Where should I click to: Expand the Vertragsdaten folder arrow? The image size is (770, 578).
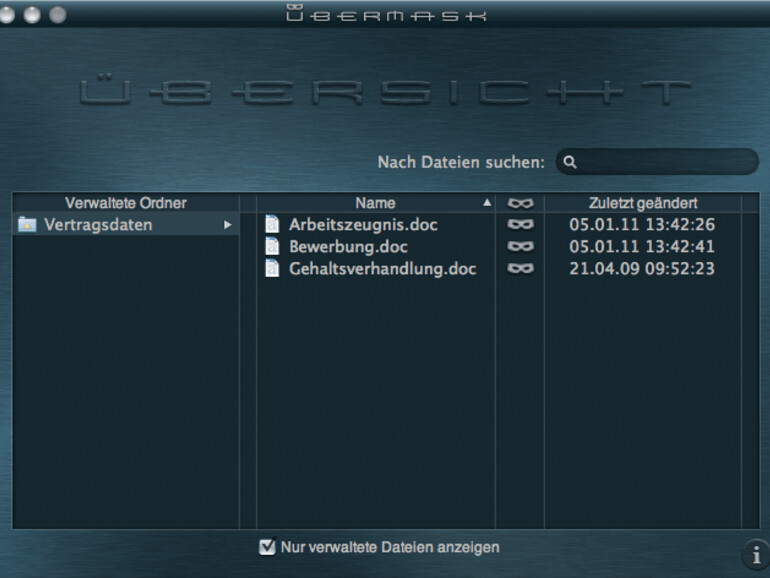pos(227,224)
